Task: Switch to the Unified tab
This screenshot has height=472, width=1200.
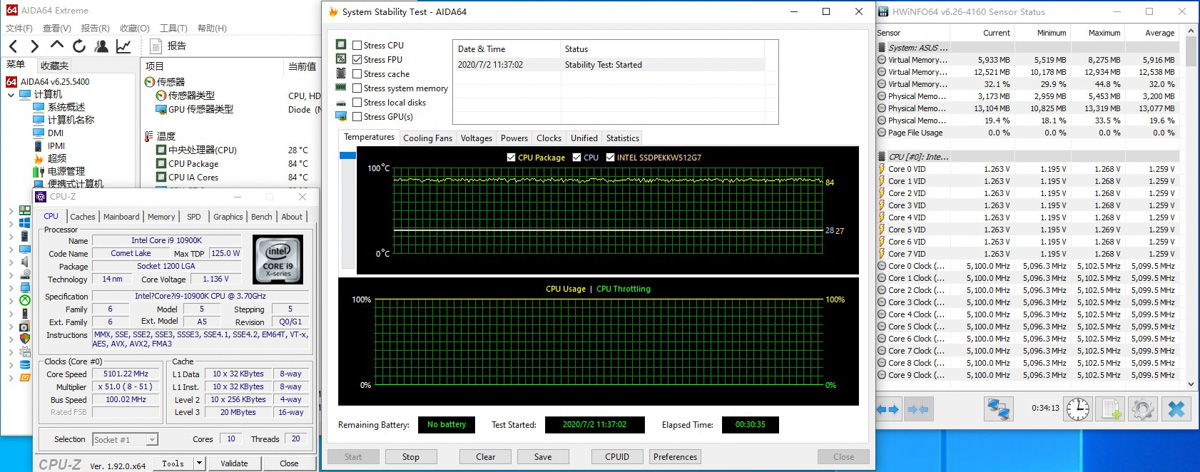Action: [x=584, y=138]
